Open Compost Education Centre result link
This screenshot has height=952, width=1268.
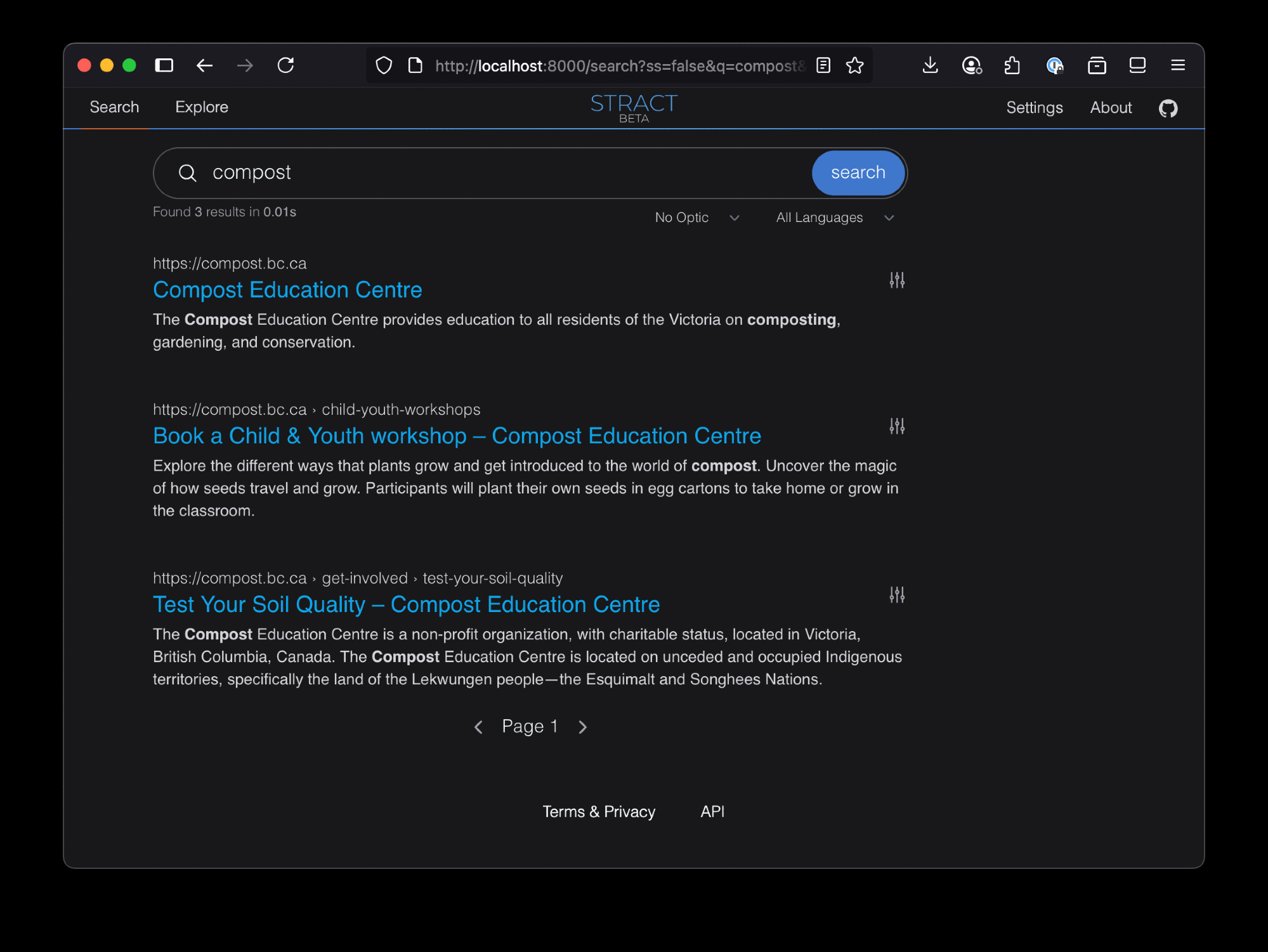click(x=287, y=290)
